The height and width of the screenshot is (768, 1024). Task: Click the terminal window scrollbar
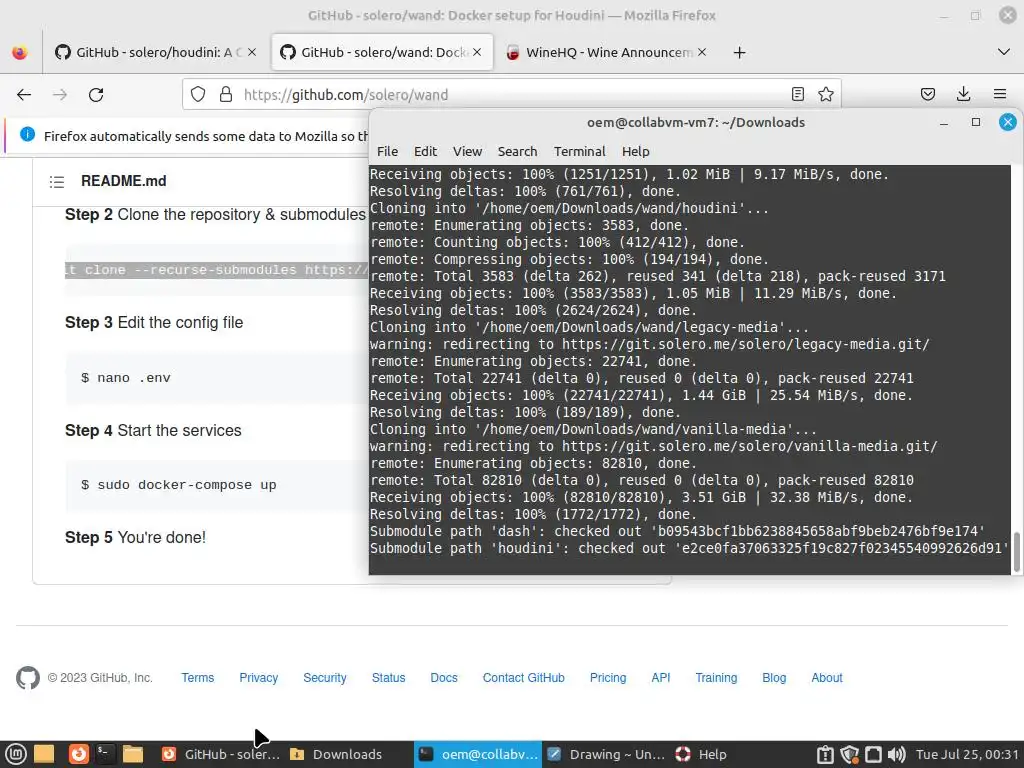coord(1016,552)
